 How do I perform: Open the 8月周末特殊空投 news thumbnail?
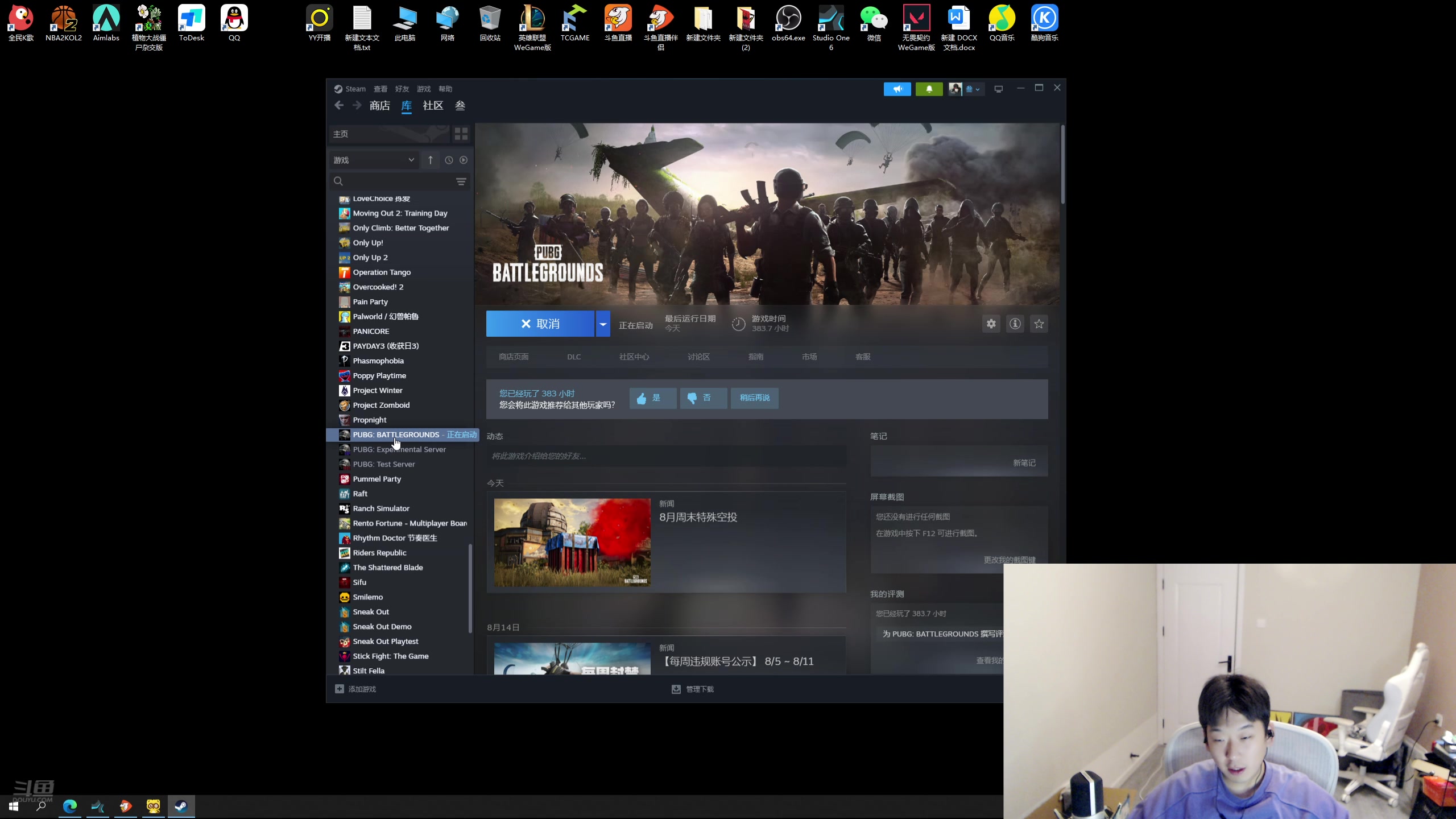[x=572, y=543]
